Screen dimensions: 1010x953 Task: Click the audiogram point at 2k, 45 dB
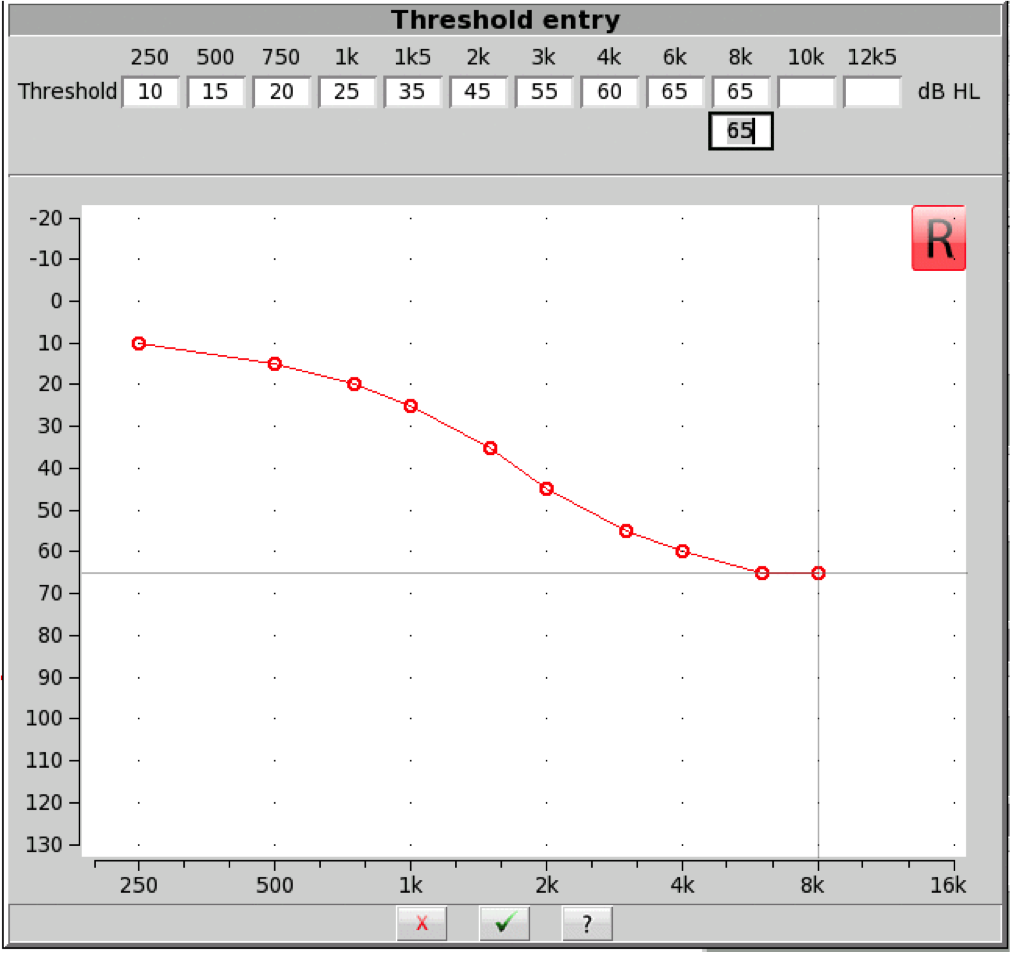click(546, 489)
